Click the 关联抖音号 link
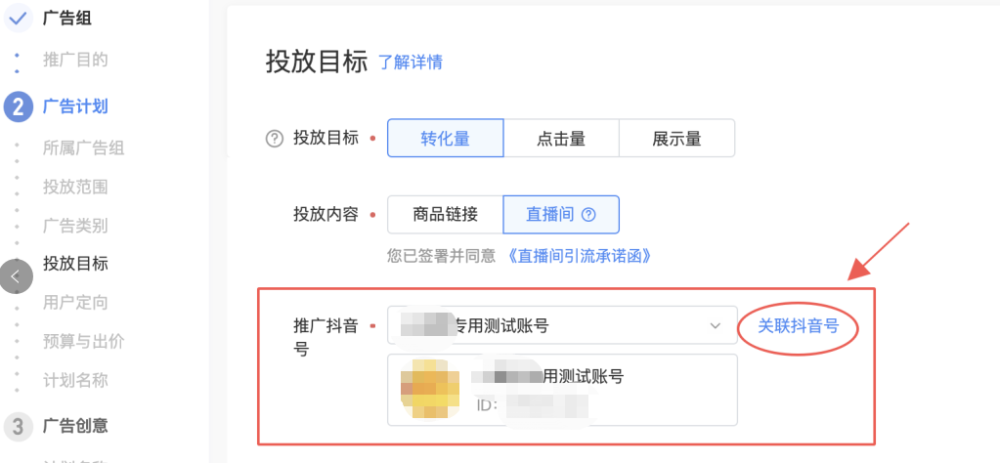The height and width of the screenshot is (463, 1000). [x=798, y=326]
